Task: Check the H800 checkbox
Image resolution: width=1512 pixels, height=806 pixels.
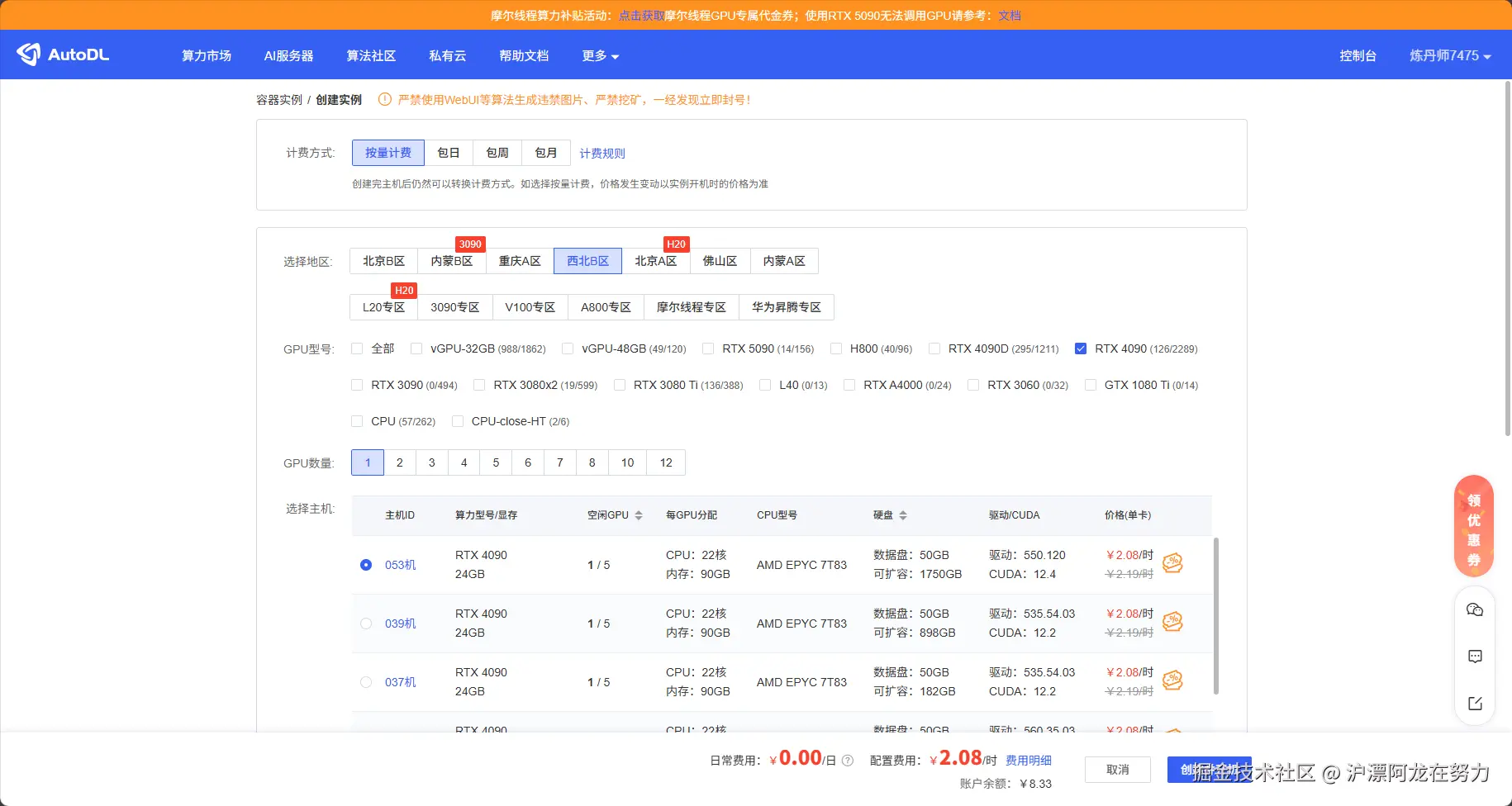Action: (x=836, y=348)
